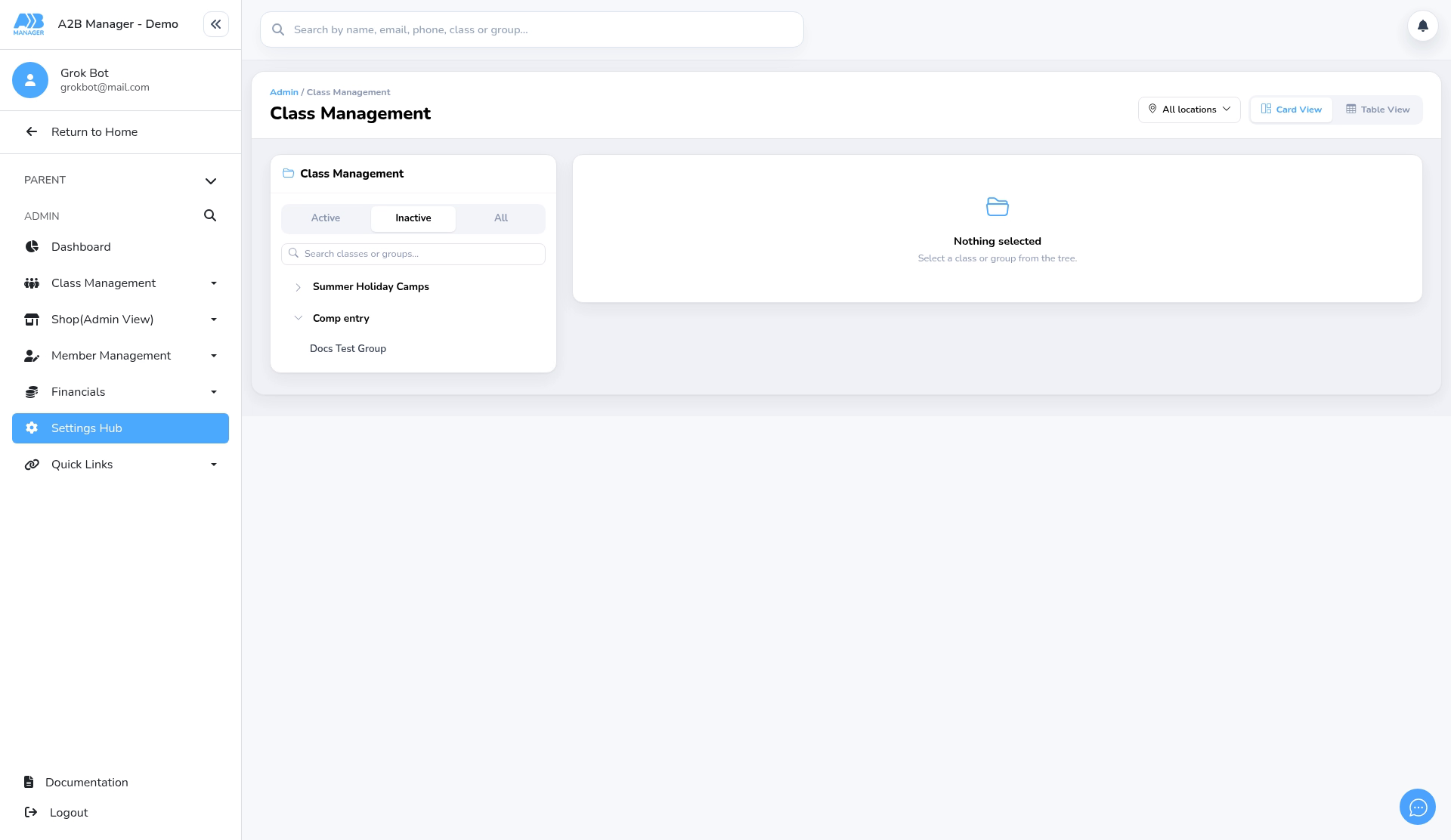Expand the Summer Holiday Camps tree node
The height and width of the screenshot is (840, 1451).
coord(298,287)
